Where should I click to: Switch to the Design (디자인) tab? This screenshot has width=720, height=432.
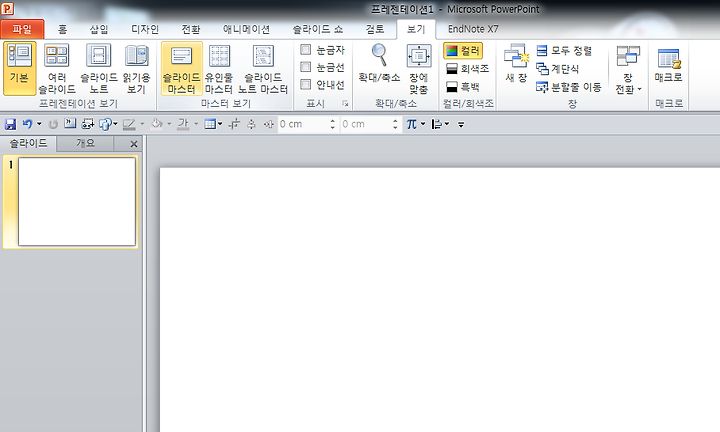pyautogui.click(x=145, y=29)
